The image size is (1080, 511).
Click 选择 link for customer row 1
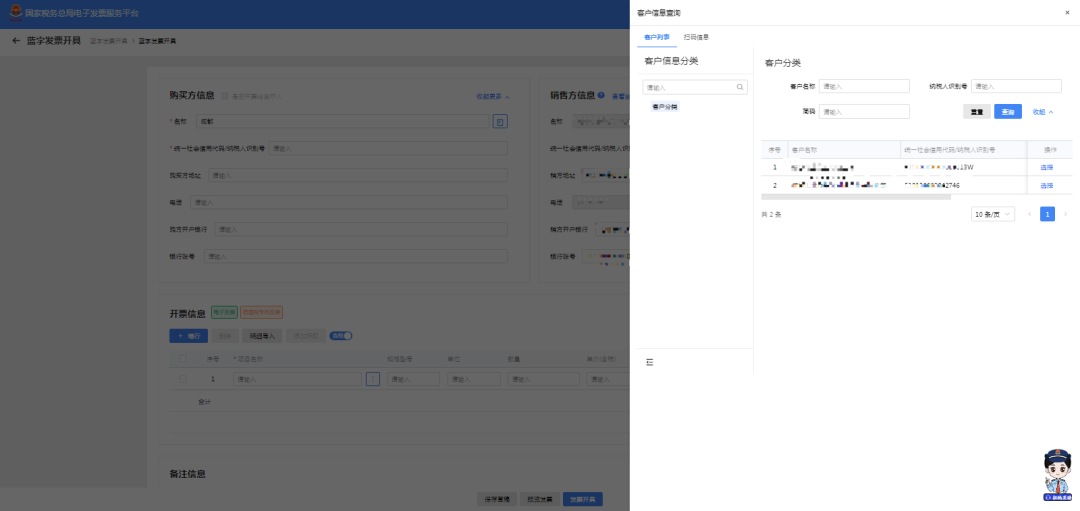tap(1047, 167)
